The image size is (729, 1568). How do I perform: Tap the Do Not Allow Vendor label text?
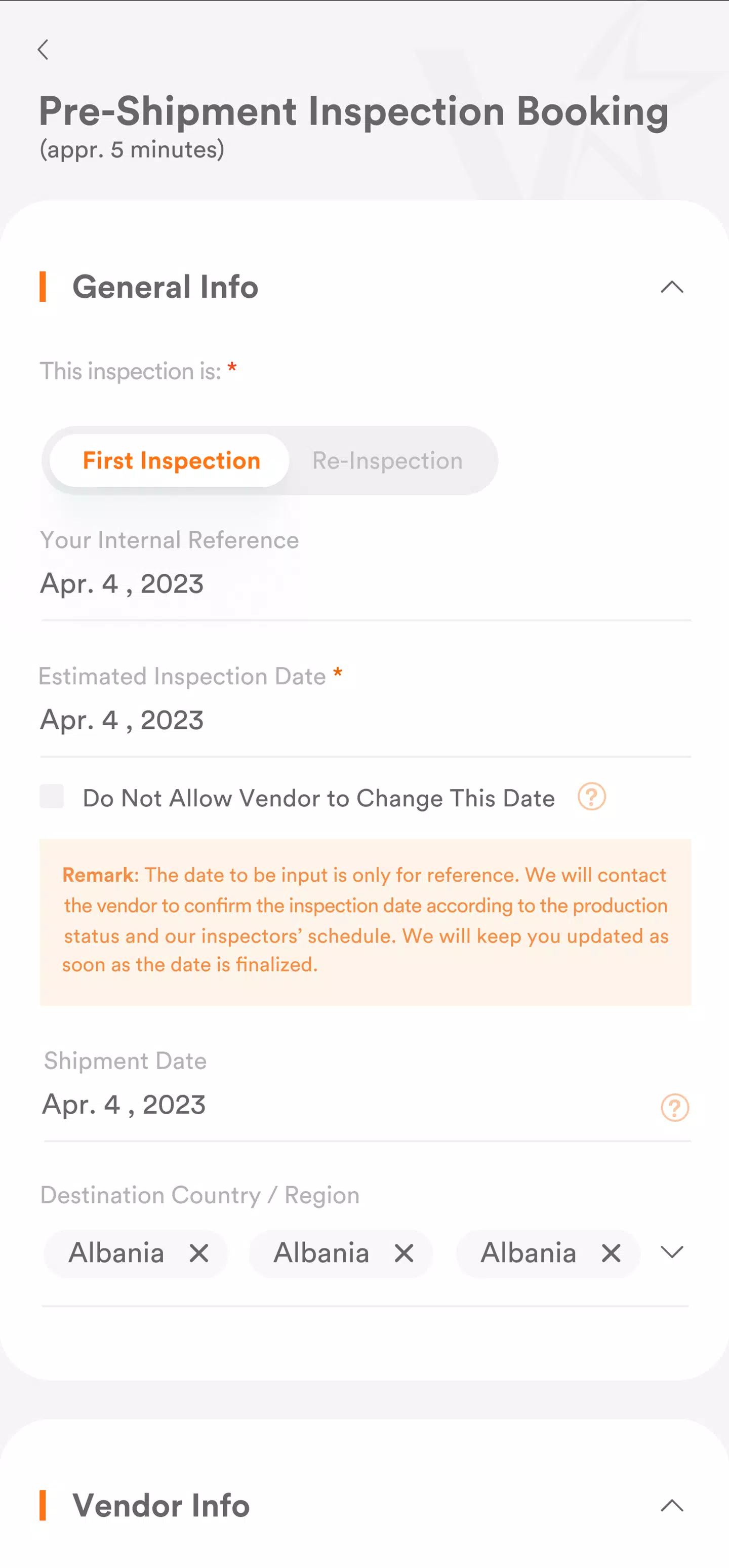319,798
